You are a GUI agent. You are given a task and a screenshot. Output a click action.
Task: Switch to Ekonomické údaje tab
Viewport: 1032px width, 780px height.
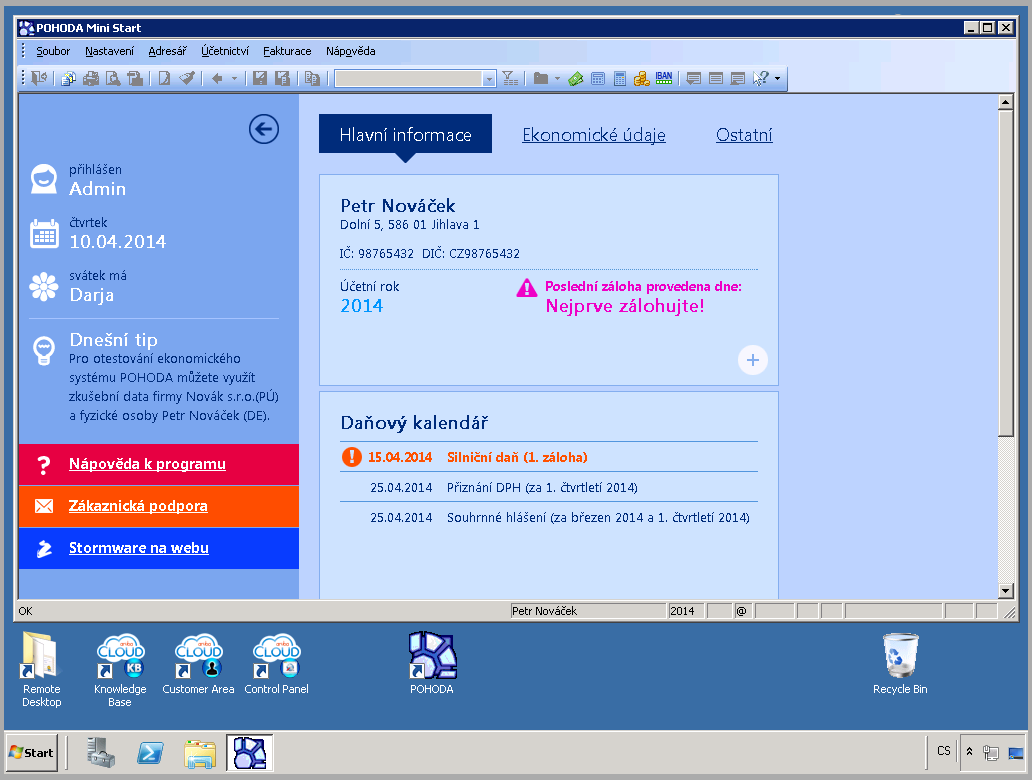[x=593, y=135]
